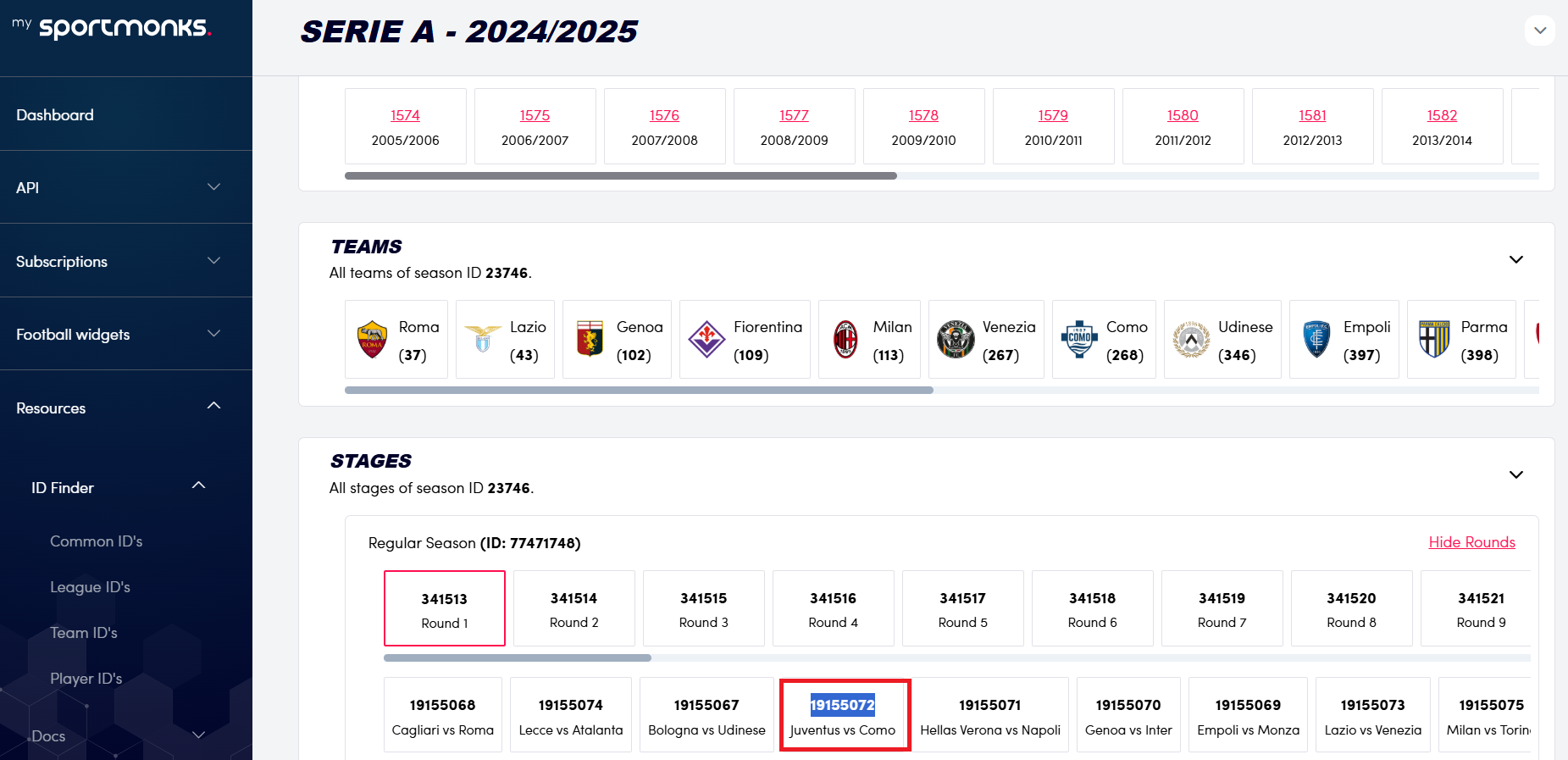The image size is (1568, 760).
Task: Click the Empoli team crest
Action: [1316, 340]
